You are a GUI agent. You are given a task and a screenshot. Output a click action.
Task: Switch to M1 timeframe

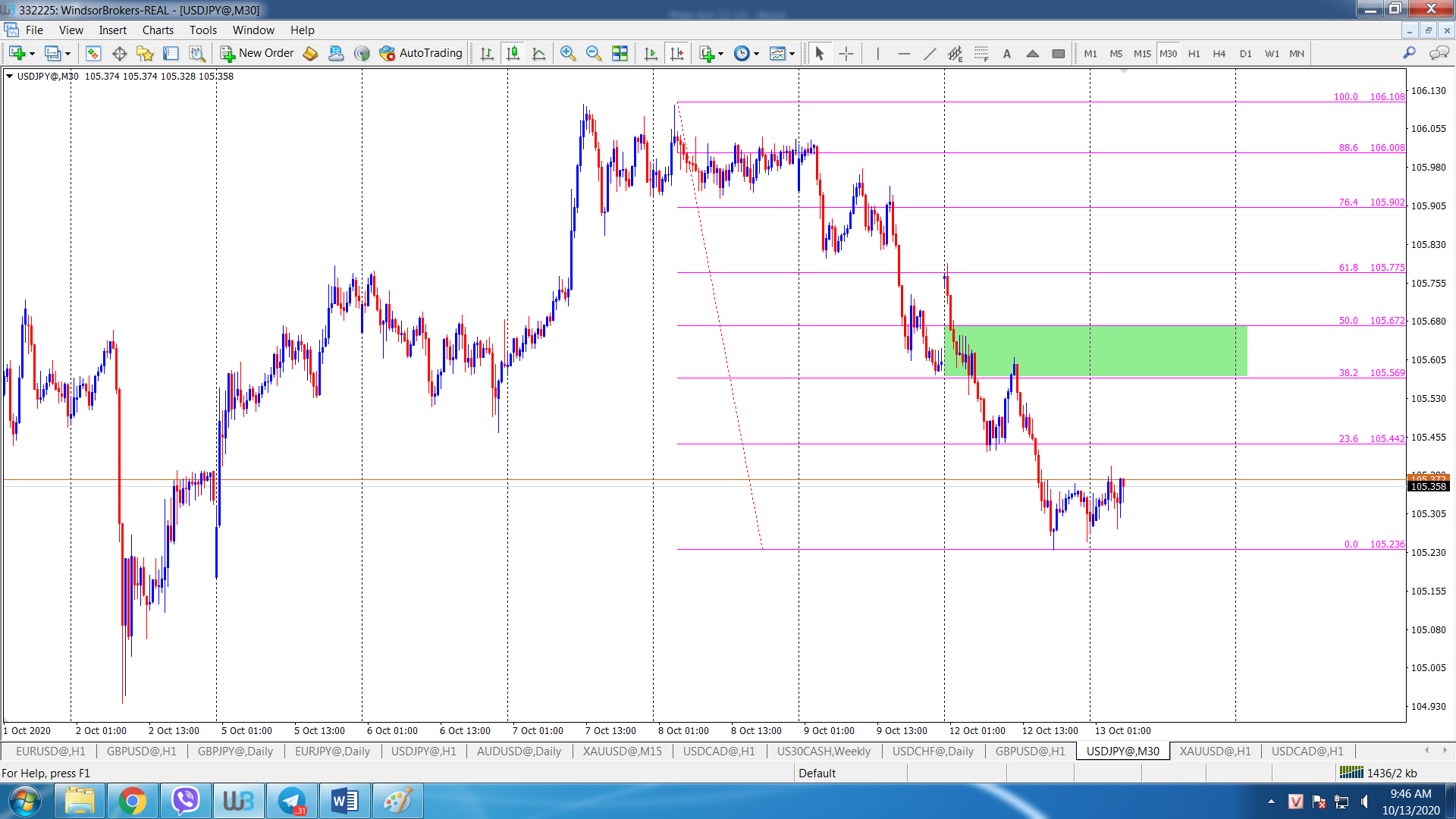click(x=1090, y=54)
